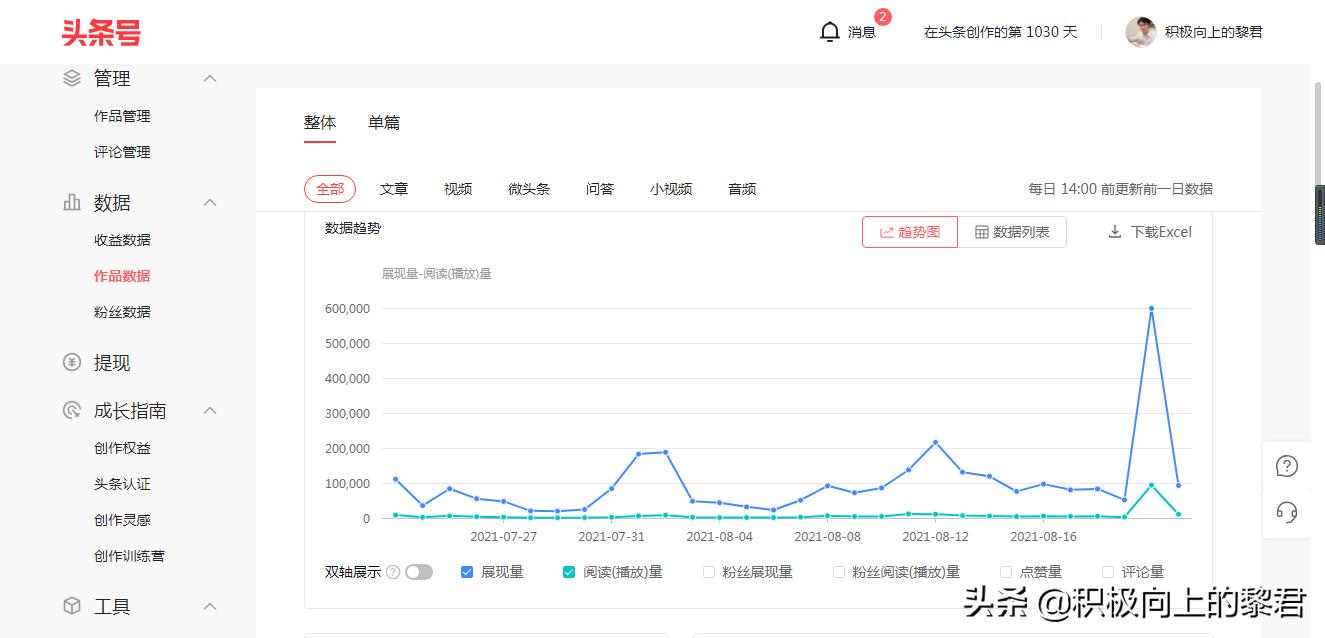Collapse the 数据 section chevron

pos(209,202)
